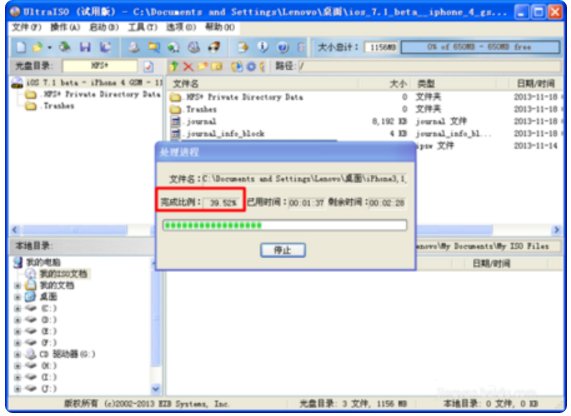571x416 pixels.
Task: Click the New Folder icon in image toolbar
Action: point(202,66)
